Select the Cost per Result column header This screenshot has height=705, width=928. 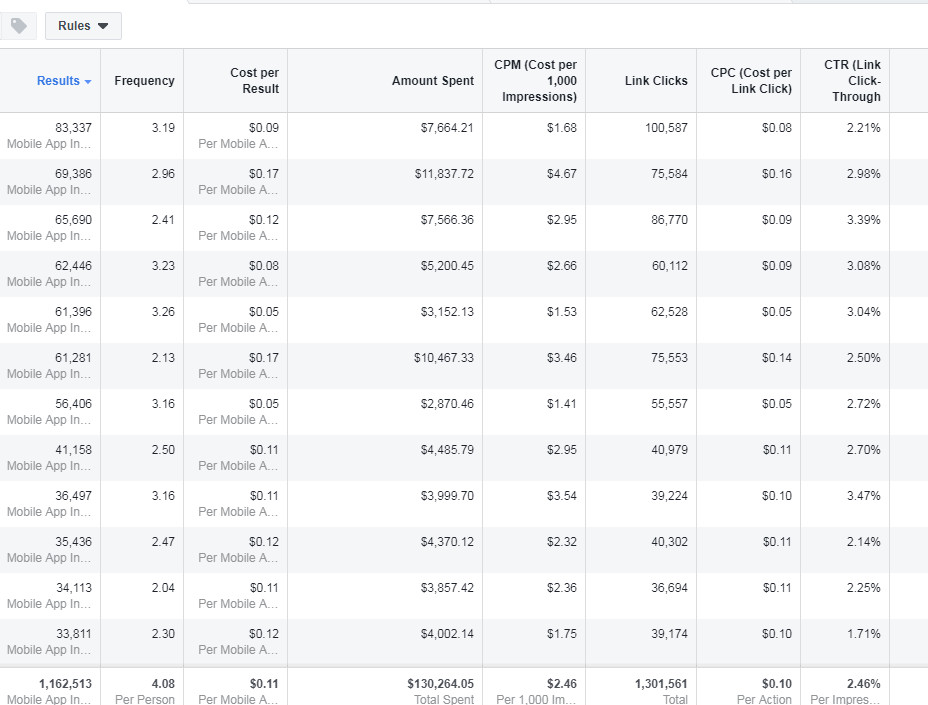click(x=254, y=81)
